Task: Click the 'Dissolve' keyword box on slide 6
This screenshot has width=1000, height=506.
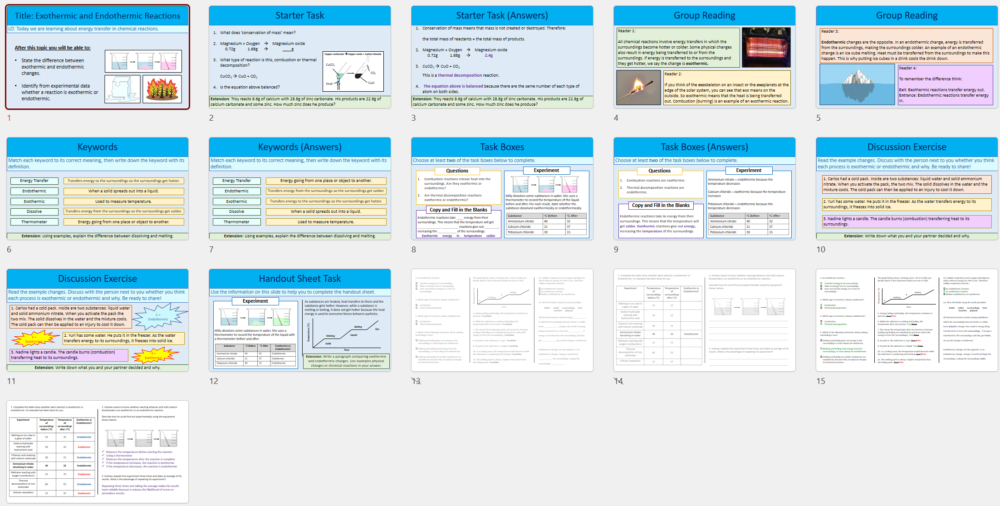Action: (x=34, y=211)
